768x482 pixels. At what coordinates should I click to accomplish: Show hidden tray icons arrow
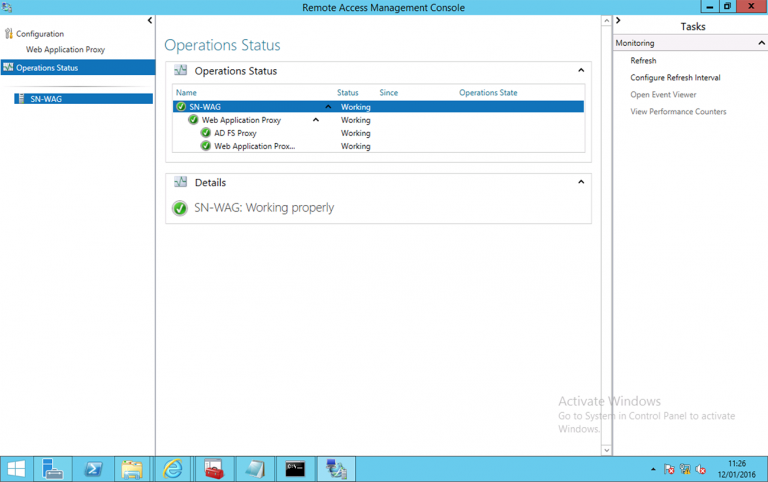(653, 469)
